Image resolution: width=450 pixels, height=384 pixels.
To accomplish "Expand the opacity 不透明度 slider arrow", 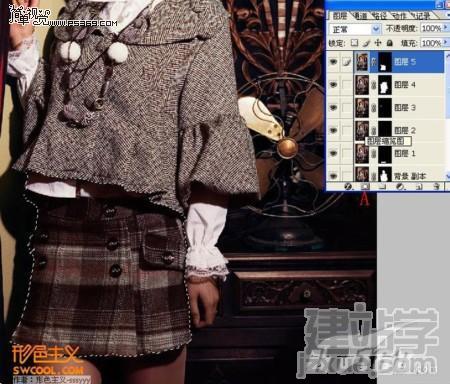I will [446, 28].
